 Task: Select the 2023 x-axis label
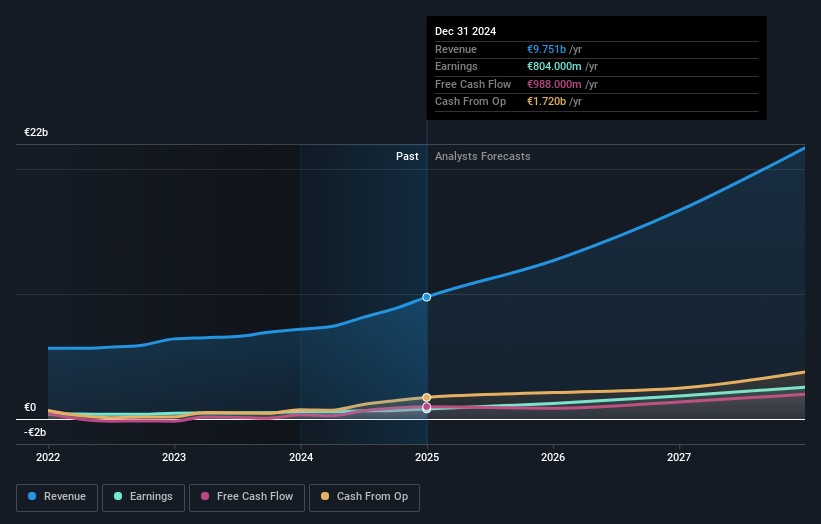click(x=174, y=458)
